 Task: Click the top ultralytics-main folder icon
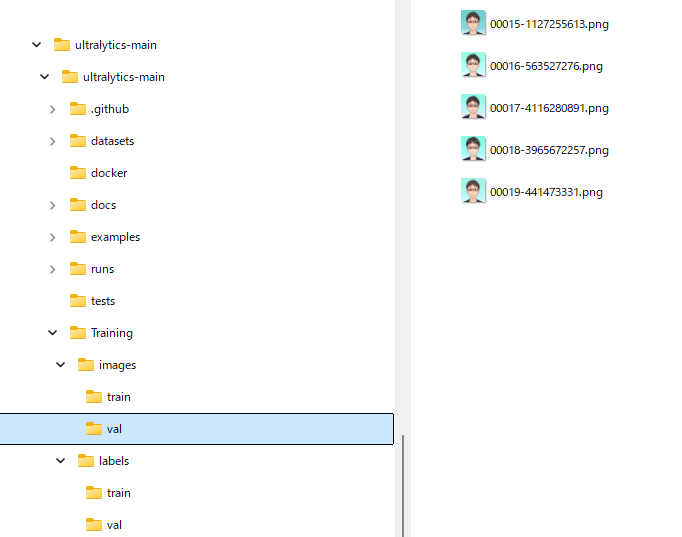click(x=62, y=44)
